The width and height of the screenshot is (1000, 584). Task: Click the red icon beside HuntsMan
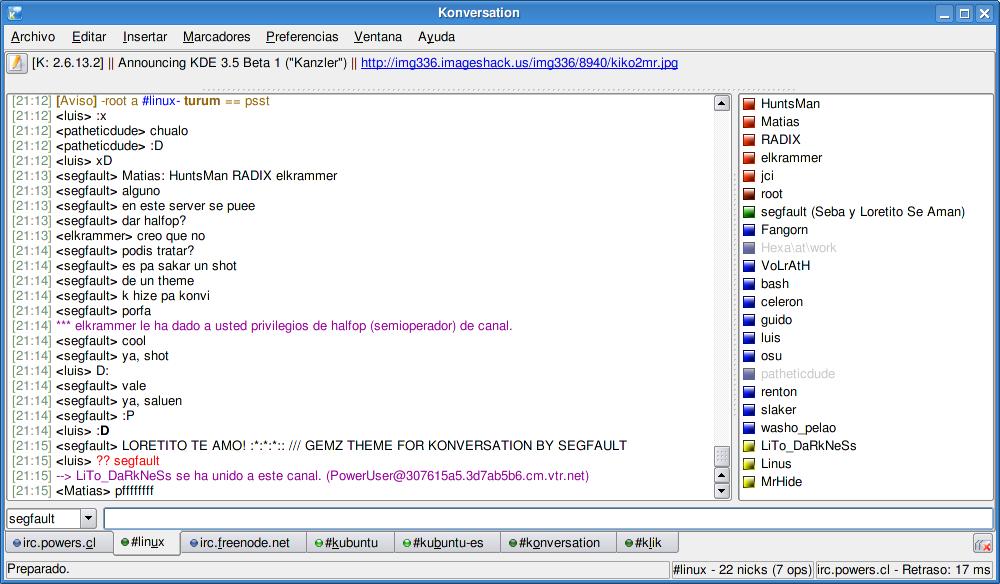tap(749, 104)
